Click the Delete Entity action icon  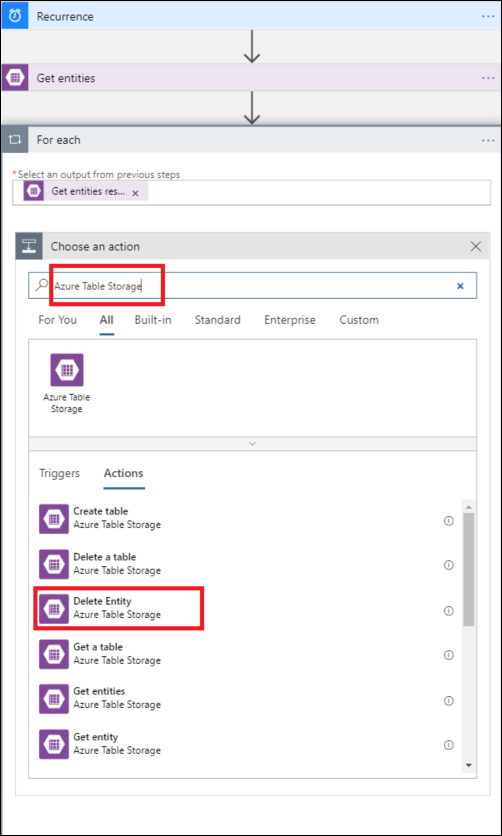click(54, 608)
